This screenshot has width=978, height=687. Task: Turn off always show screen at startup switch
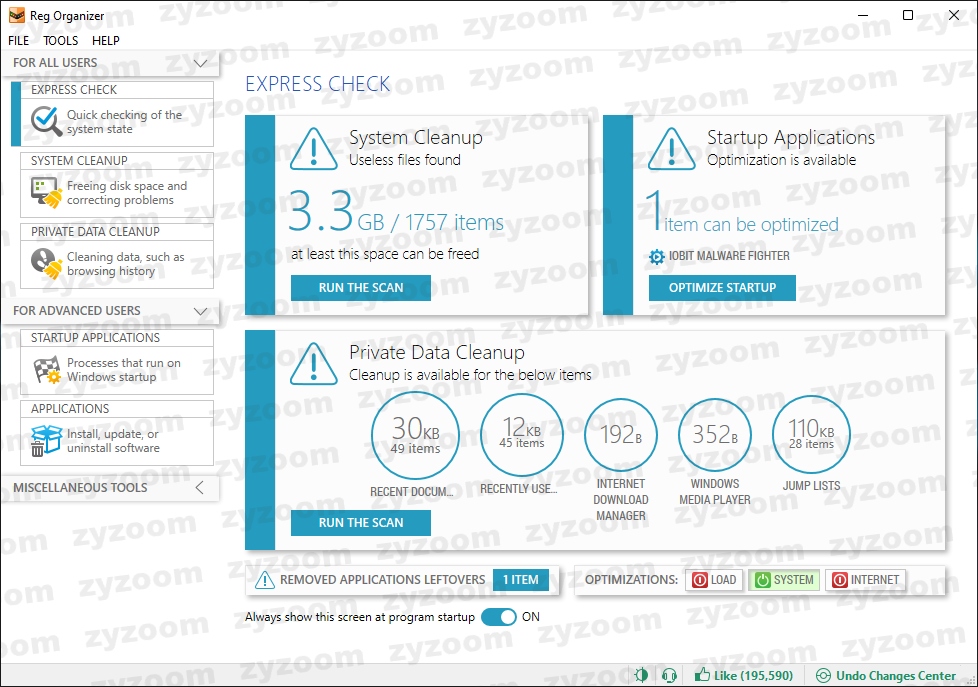498,617
